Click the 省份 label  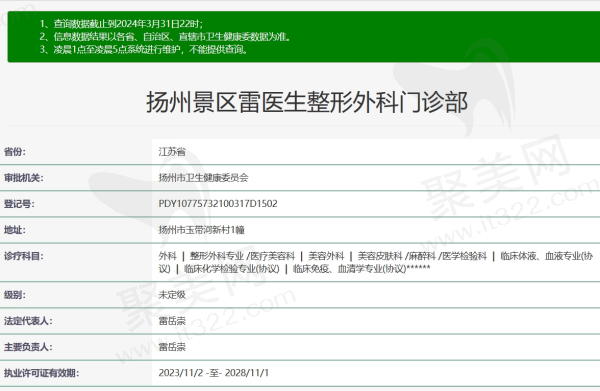[x=15, y=152]
